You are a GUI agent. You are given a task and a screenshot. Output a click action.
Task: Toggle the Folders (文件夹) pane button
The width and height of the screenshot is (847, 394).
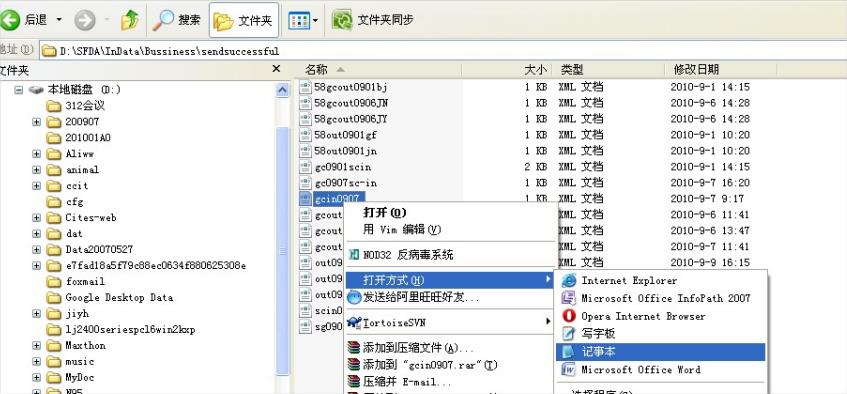tap(244, 21)
